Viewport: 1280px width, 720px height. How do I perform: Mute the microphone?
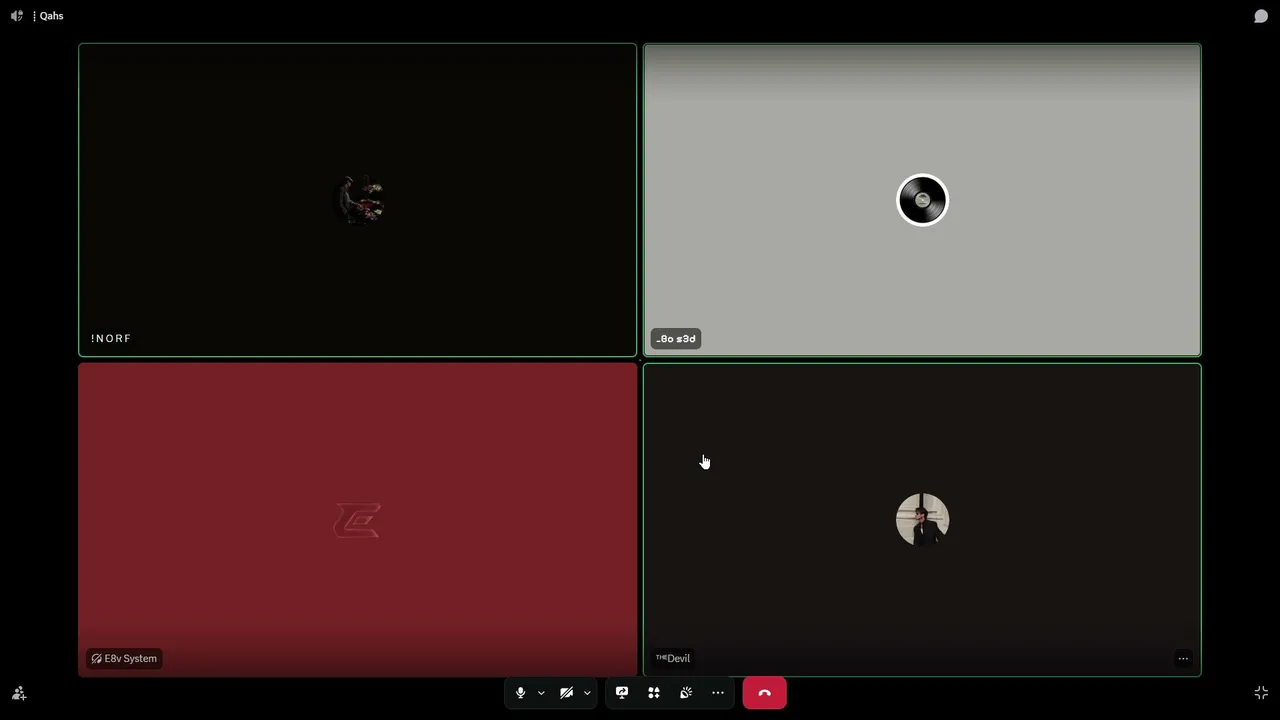pos(520,693)
